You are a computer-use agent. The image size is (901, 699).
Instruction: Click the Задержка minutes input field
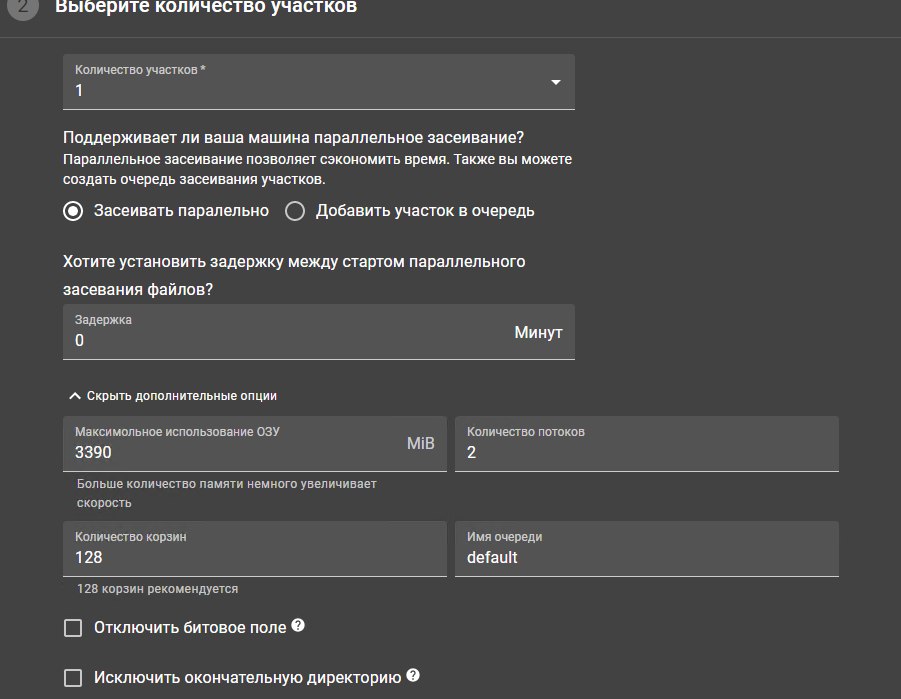[x=280, y=341]
